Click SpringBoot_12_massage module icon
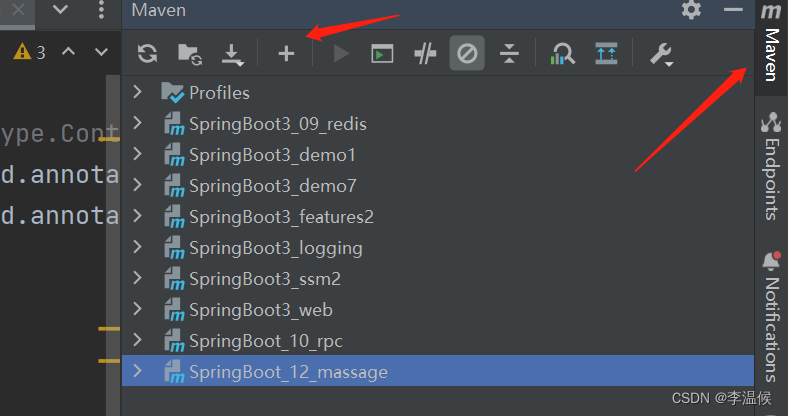The height and width of the screenshot is (416, 788). [x=174, y=372]
